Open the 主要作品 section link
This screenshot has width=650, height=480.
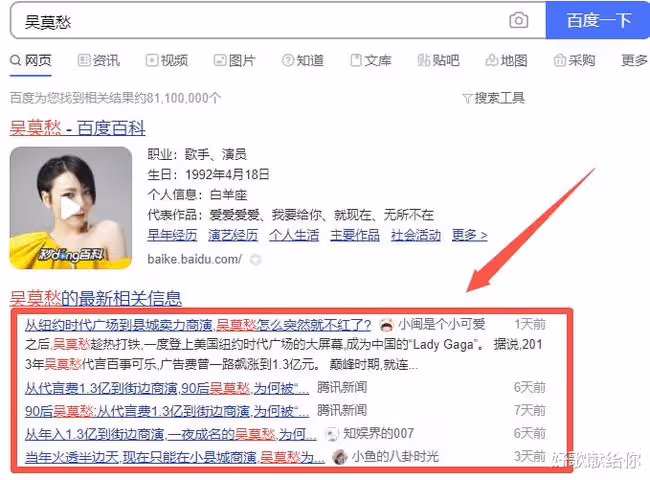pos(355,235)
